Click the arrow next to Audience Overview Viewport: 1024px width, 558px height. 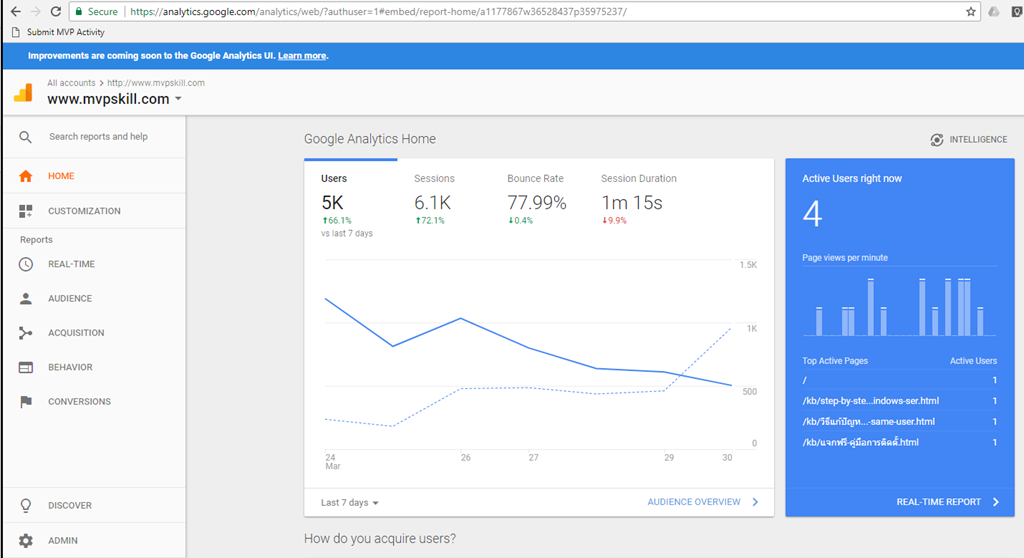[756, 502]
